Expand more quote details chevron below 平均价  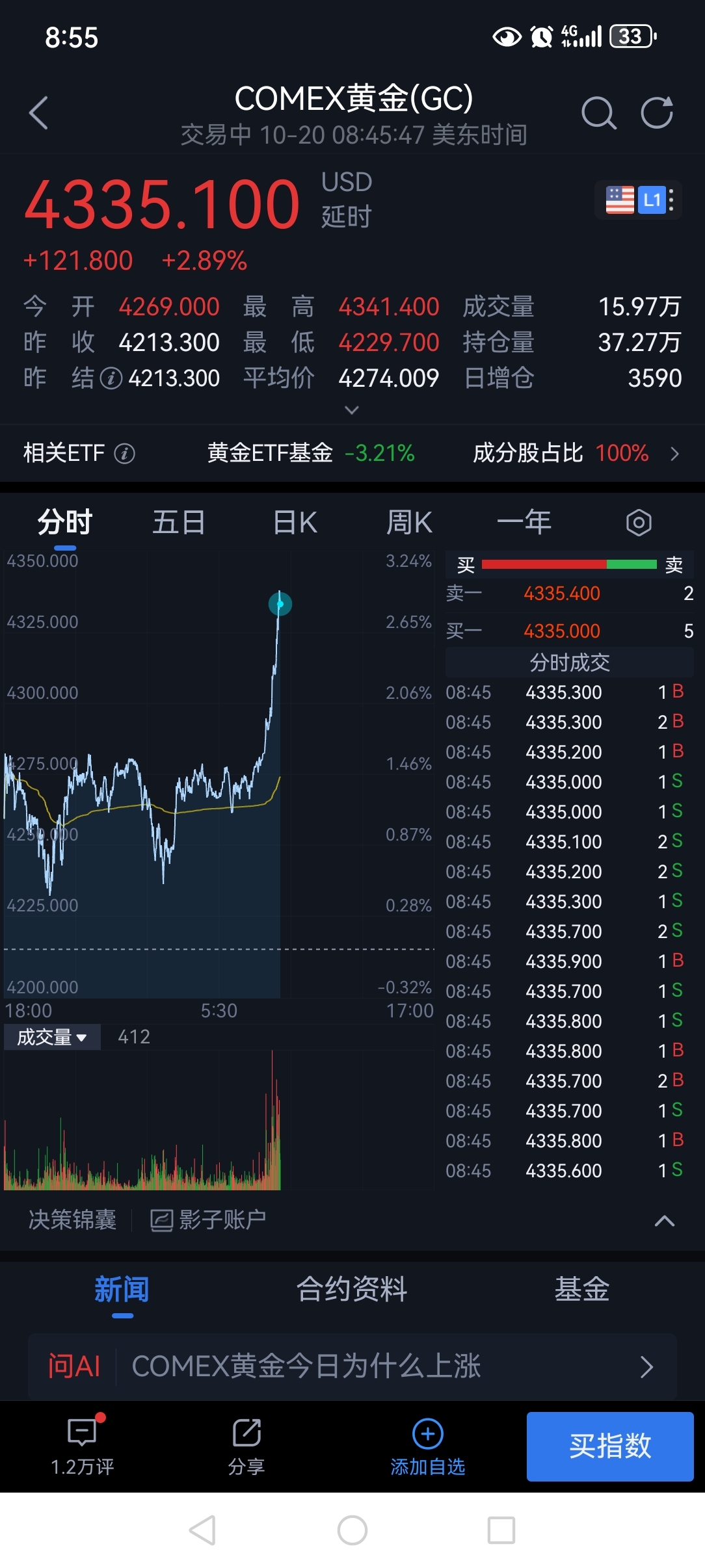pyautogui.click(x=352, y=410)
